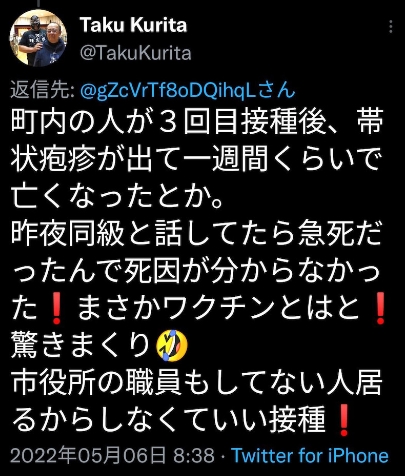Open Taku Kurita's profile avatar

[x=38, y=38]
